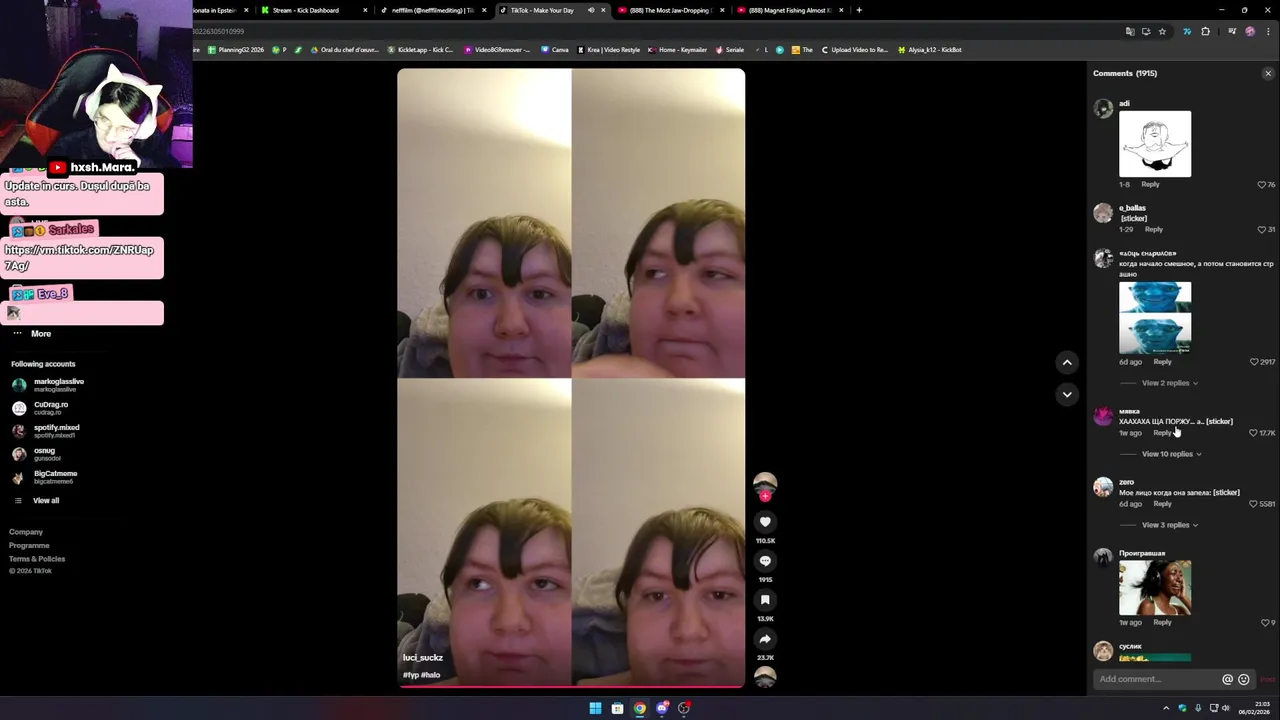This screenshot has height=720, width=1280.
Task: Follow the creator with the red plus badge
Action: [x=765, y=496]
